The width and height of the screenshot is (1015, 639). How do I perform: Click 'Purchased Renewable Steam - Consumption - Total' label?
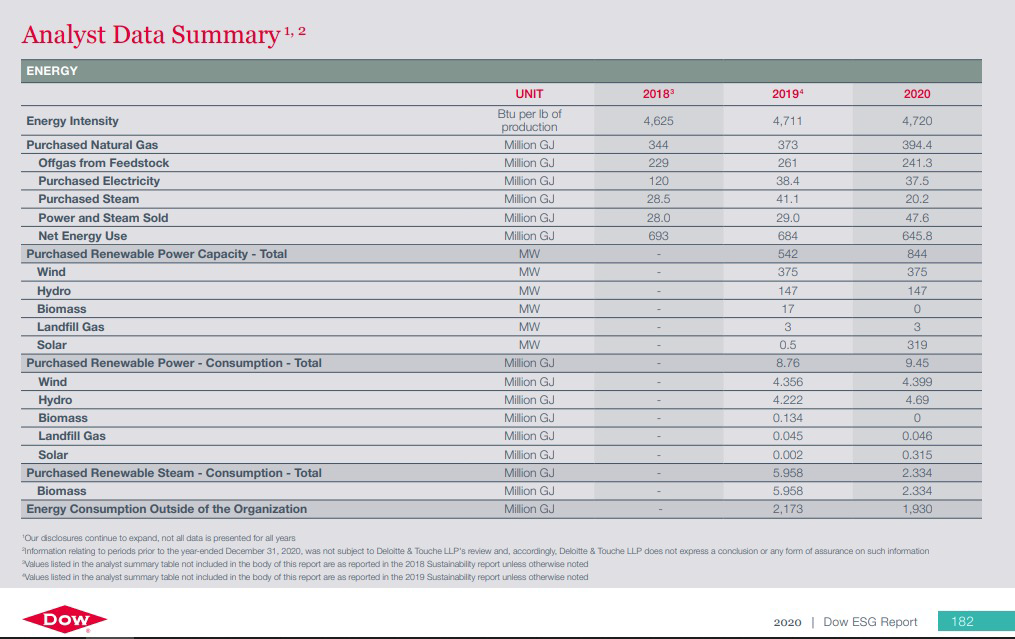point(173,473)
